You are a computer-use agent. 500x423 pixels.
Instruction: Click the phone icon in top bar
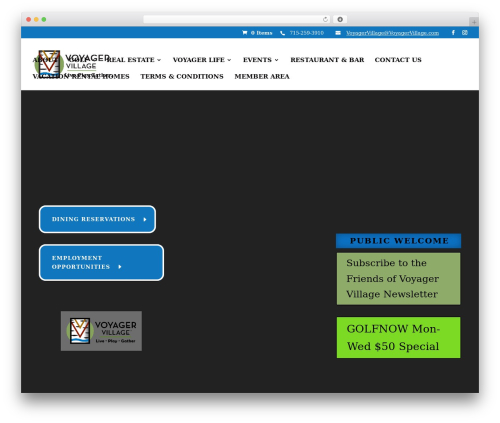(282, 33)
